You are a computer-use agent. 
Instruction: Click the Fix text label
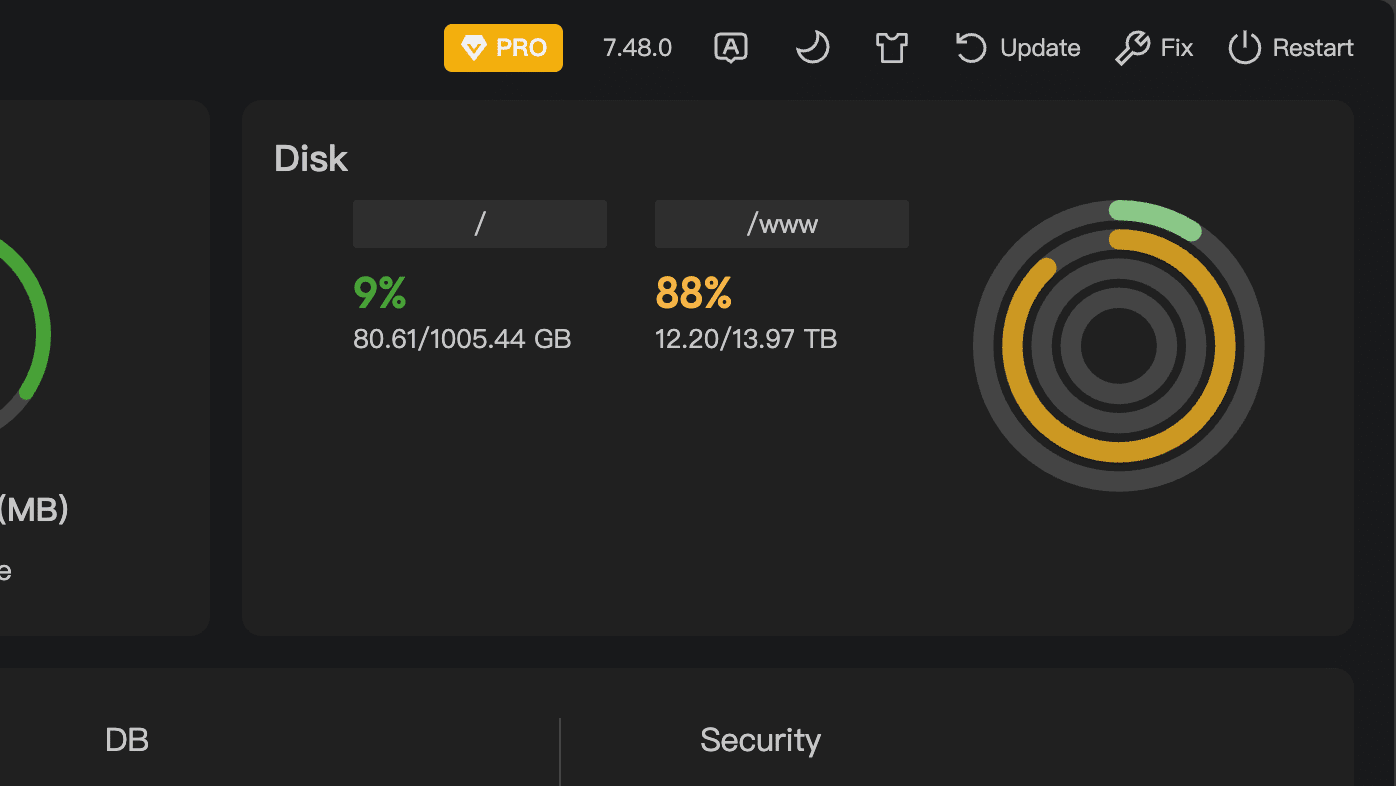[x=1177, y=48]
